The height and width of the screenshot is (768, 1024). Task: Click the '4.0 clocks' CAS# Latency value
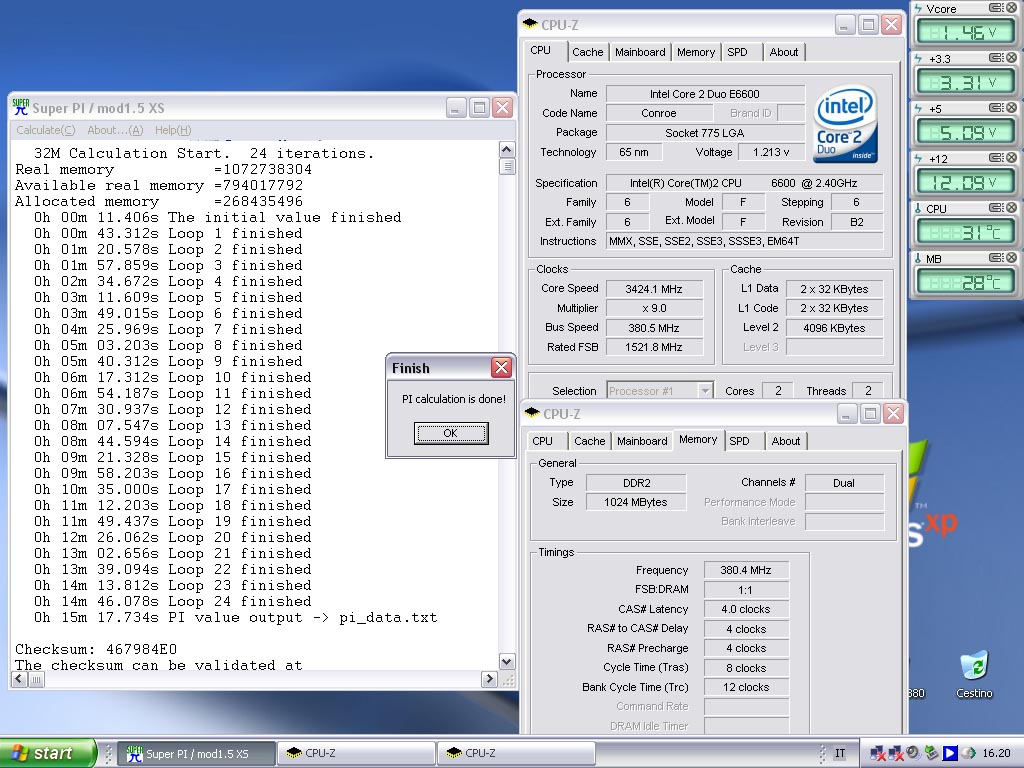pyautogui.click(x=746, y=609)
